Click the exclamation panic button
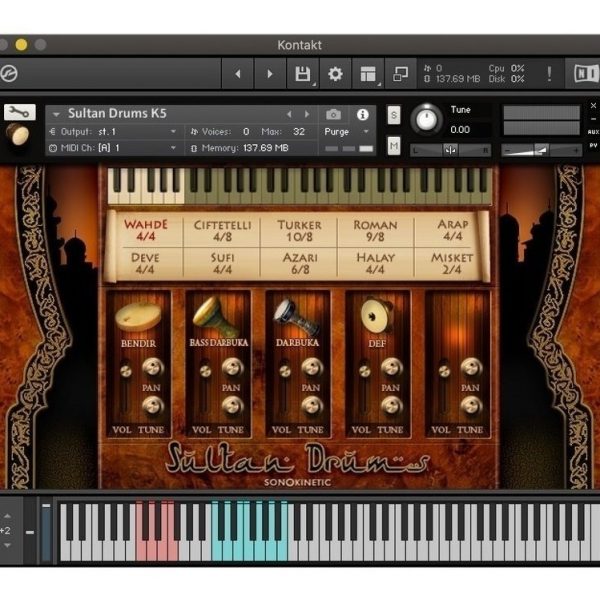The height and width of the screenshot is (600, 600). click(x=549, y=73)
